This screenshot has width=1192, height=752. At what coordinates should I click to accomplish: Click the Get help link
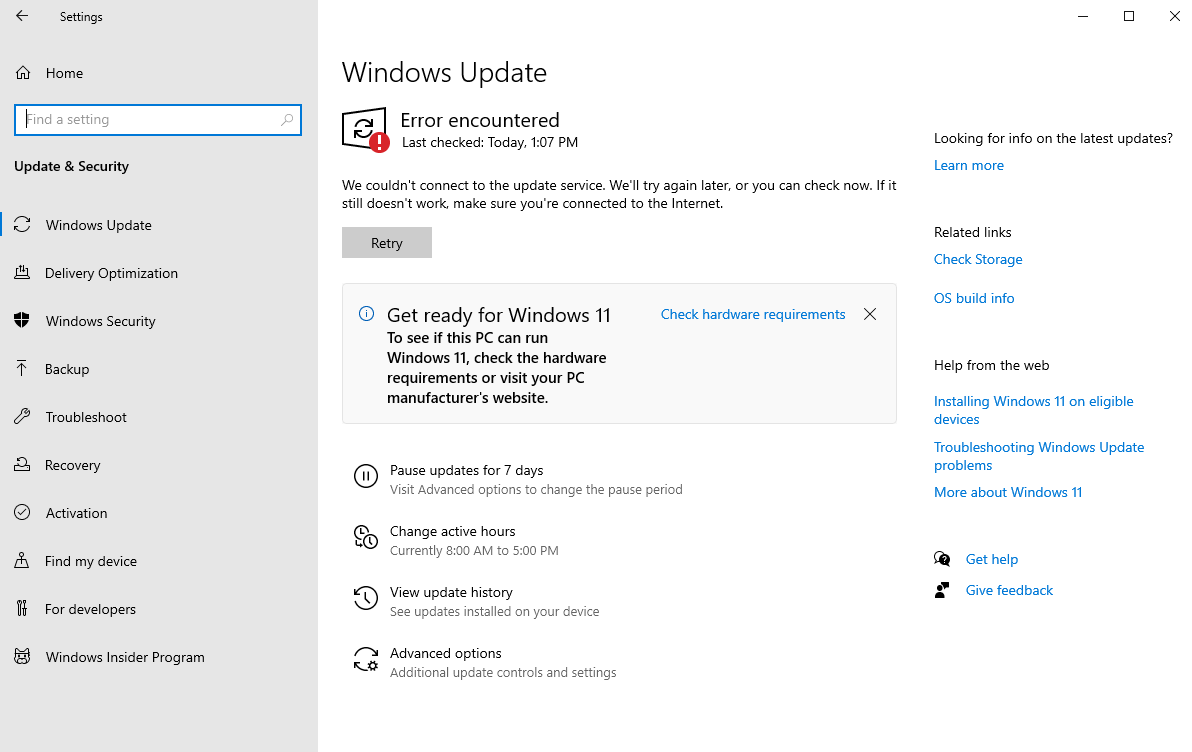pyautogui.click(x=991, y=559)
